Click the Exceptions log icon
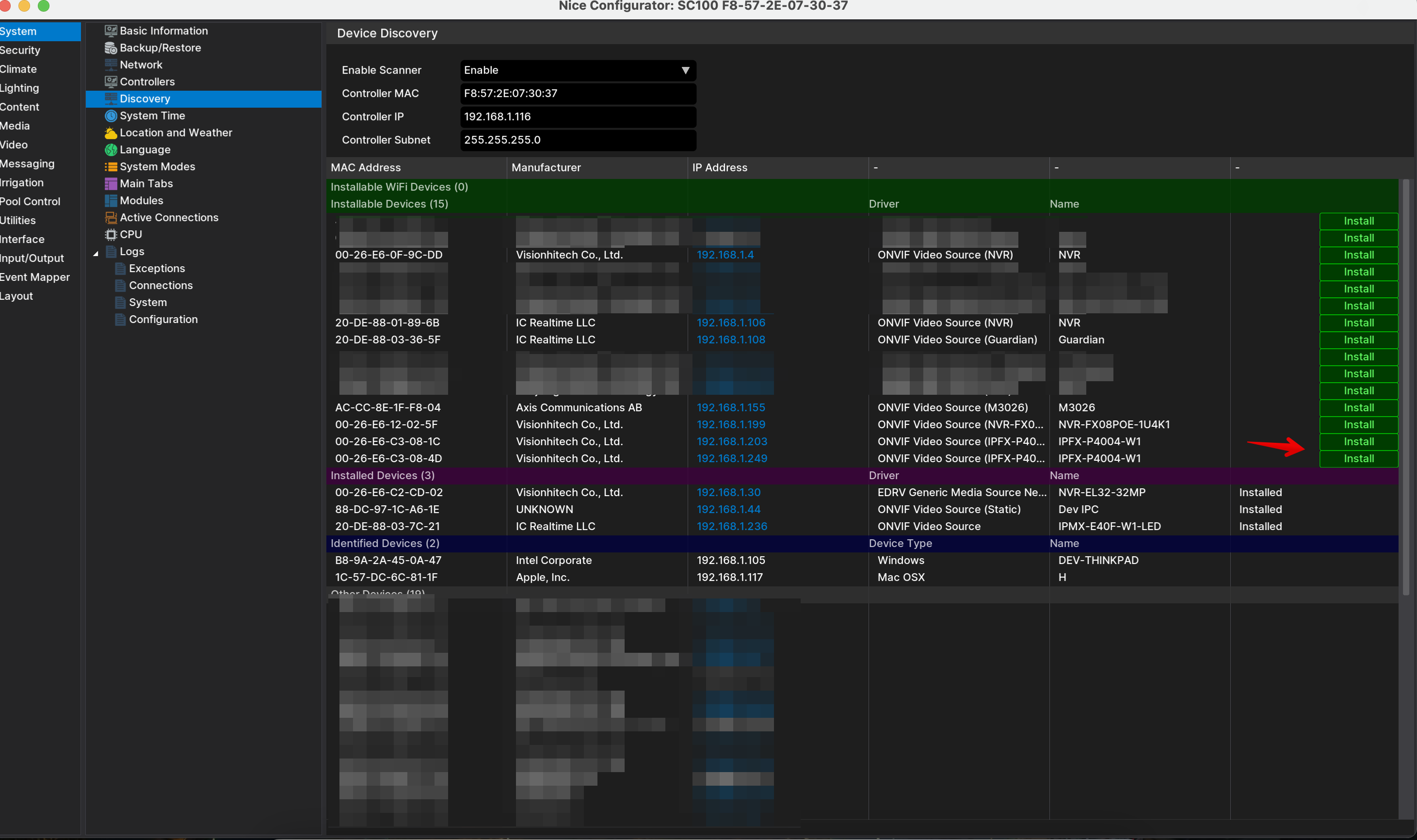This screenshot has height=840, width=1417. 120,268
